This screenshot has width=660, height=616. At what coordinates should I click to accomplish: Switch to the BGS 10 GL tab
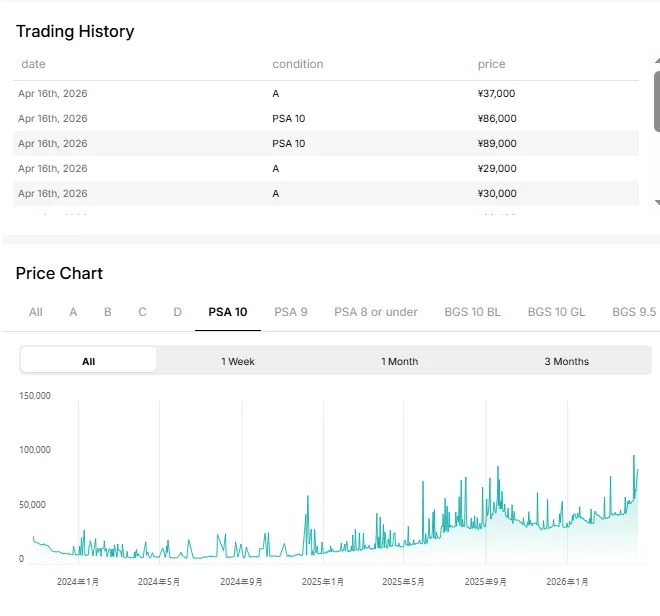556,312
